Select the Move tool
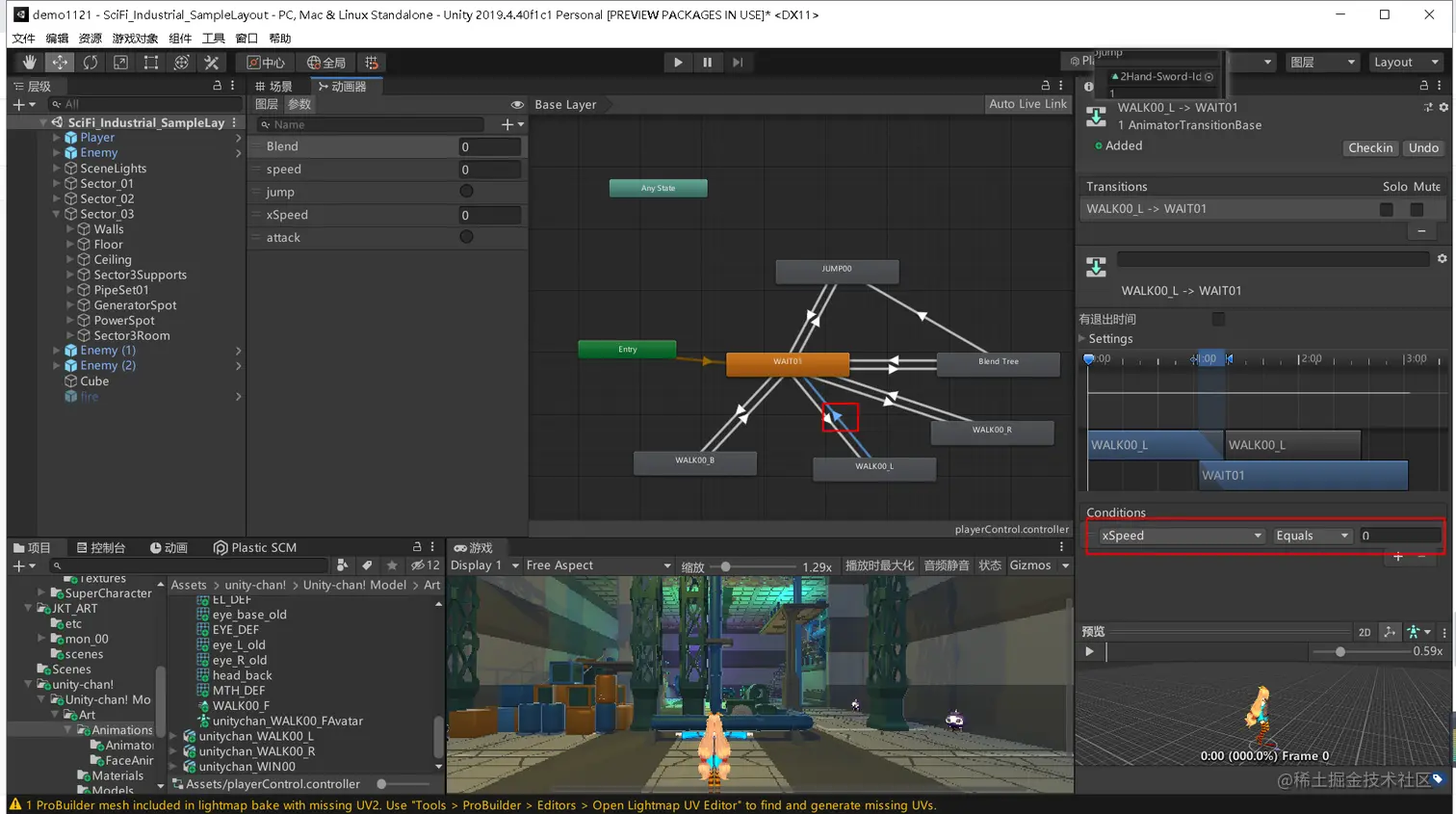This screenshot has height=814, width=1456. pos(60,63)
